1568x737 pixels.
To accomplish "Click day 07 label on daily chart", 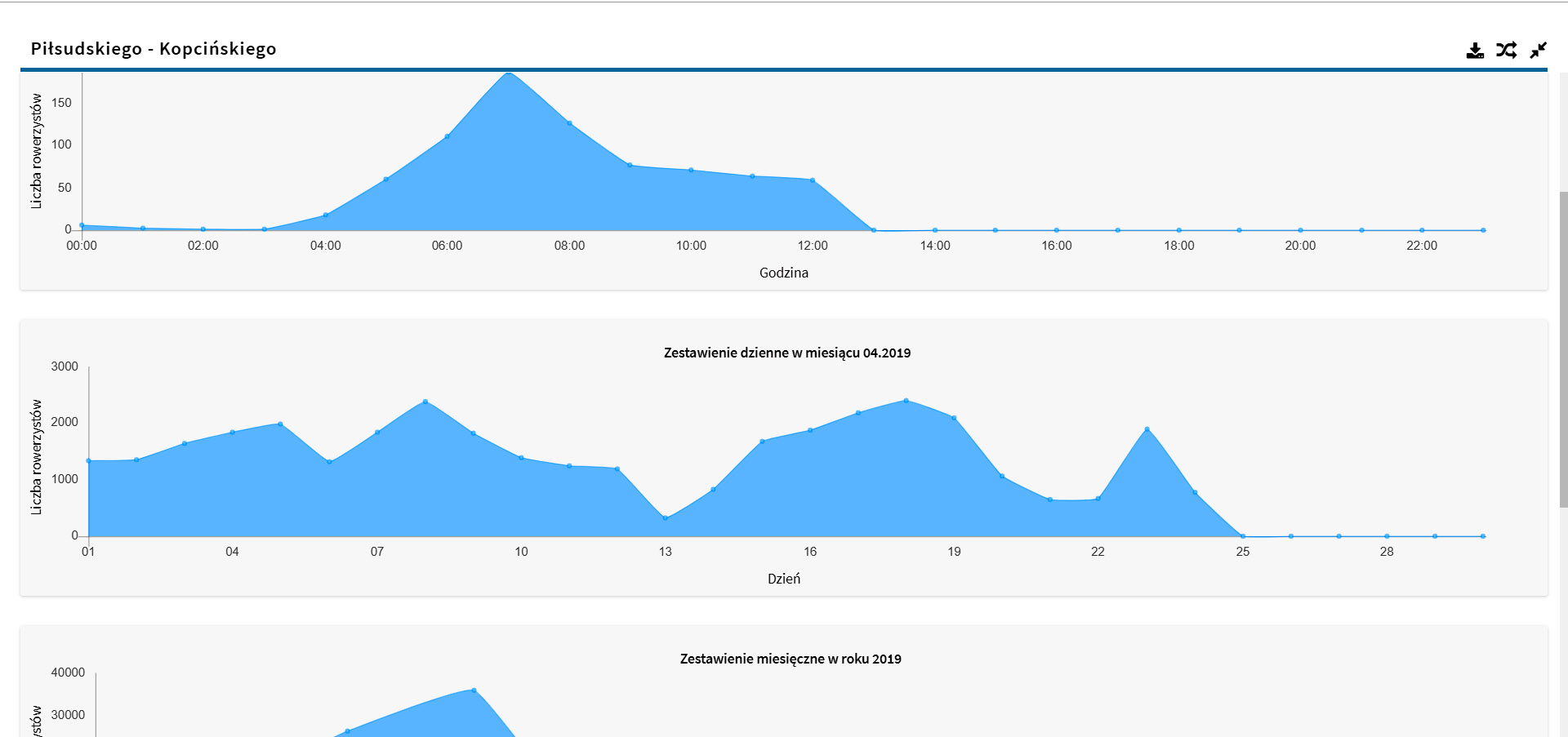I will tap(376, 552).
